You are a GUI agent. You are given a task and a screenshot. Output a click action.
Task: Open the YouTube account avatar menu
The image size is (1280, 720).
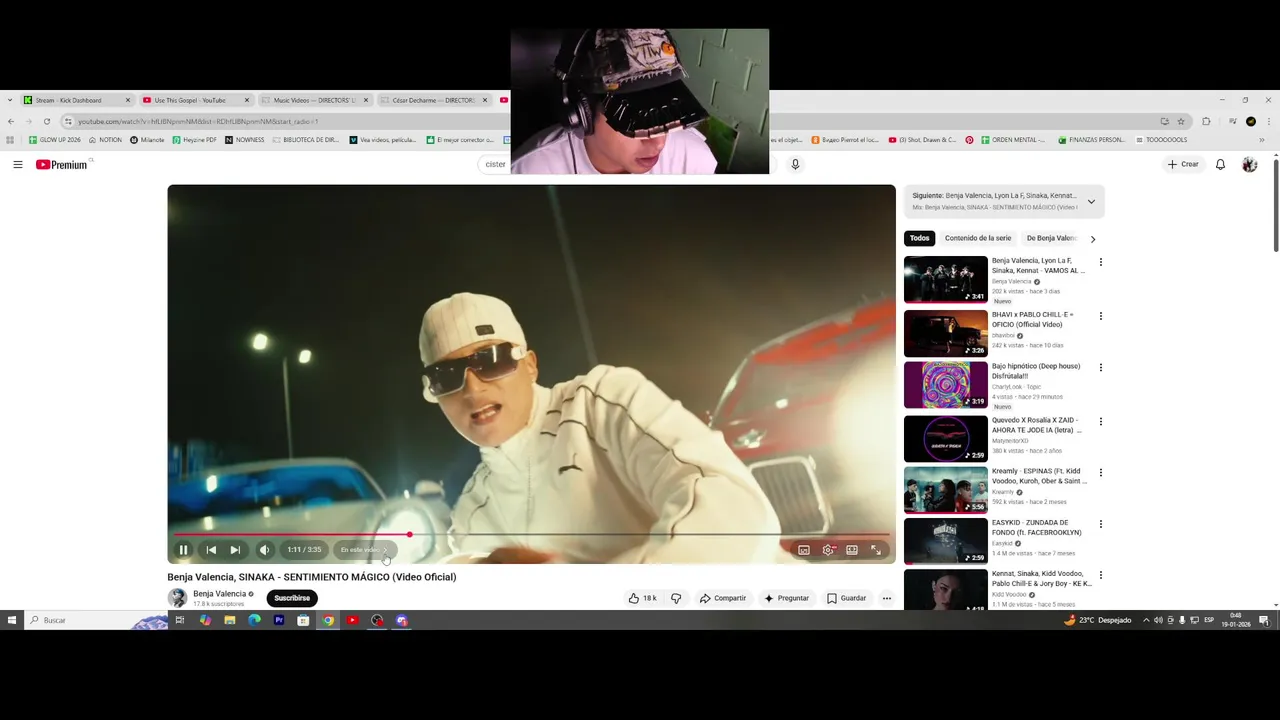(1249, 164)
